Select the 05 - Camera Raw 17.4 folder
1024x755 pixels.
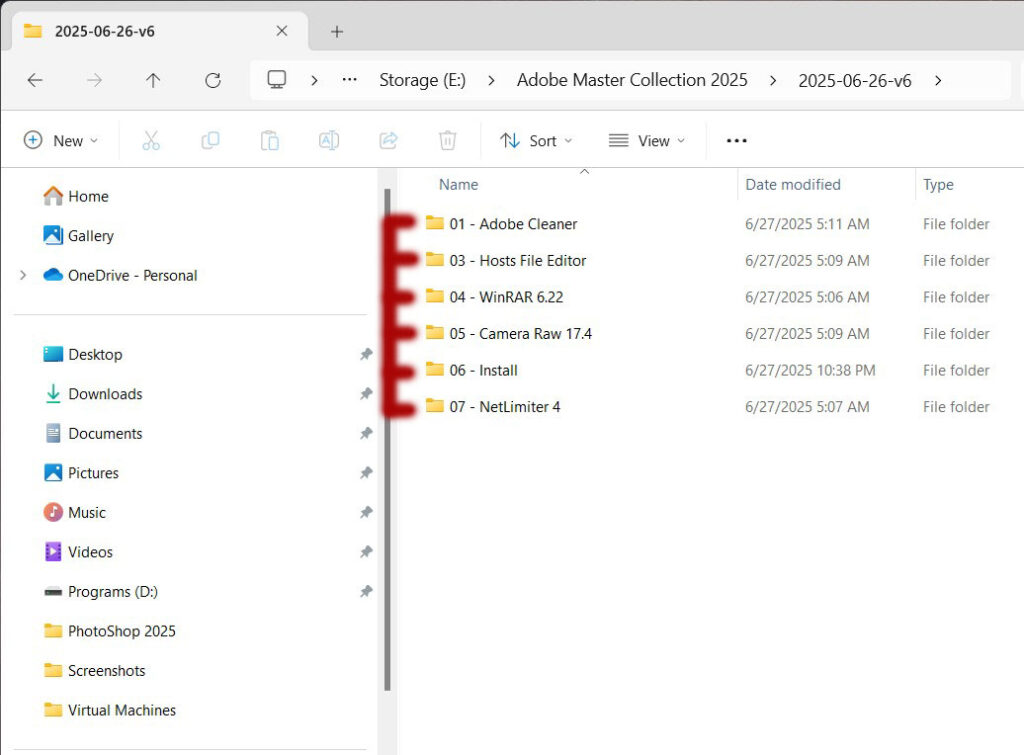coord(508,334)
